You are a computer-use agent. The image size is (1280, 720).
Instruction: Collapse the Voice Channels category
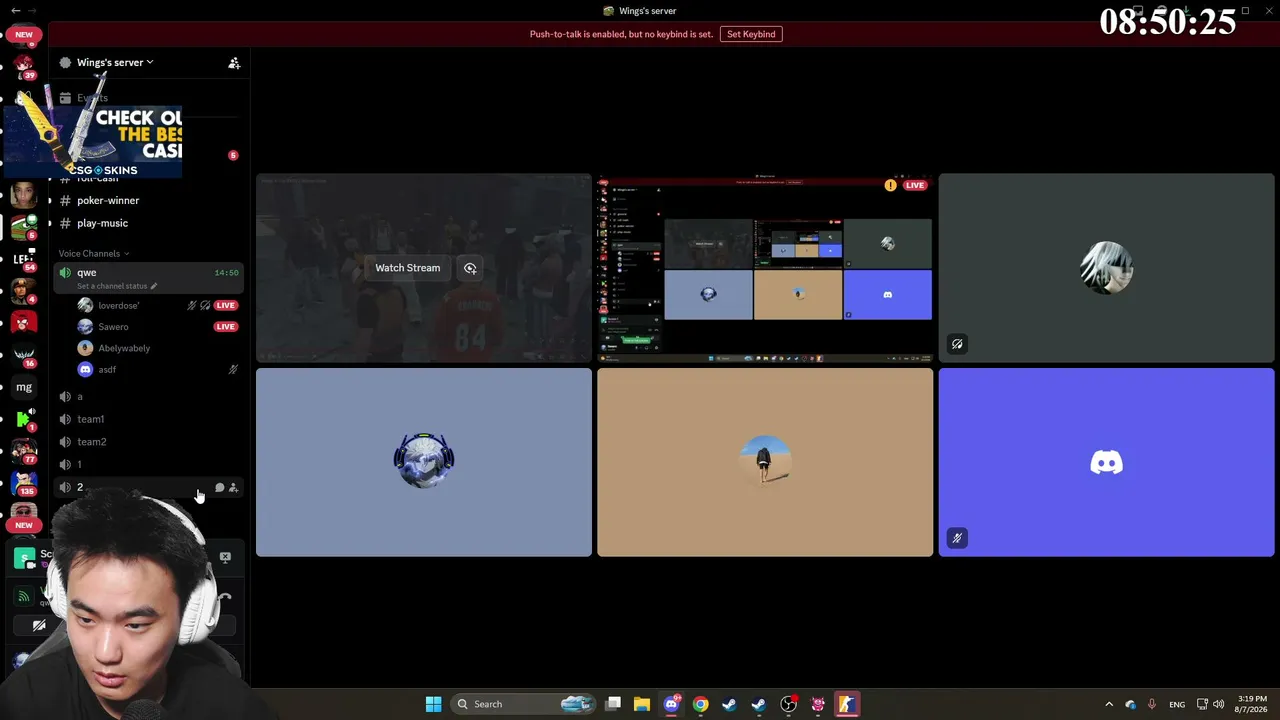94,254
